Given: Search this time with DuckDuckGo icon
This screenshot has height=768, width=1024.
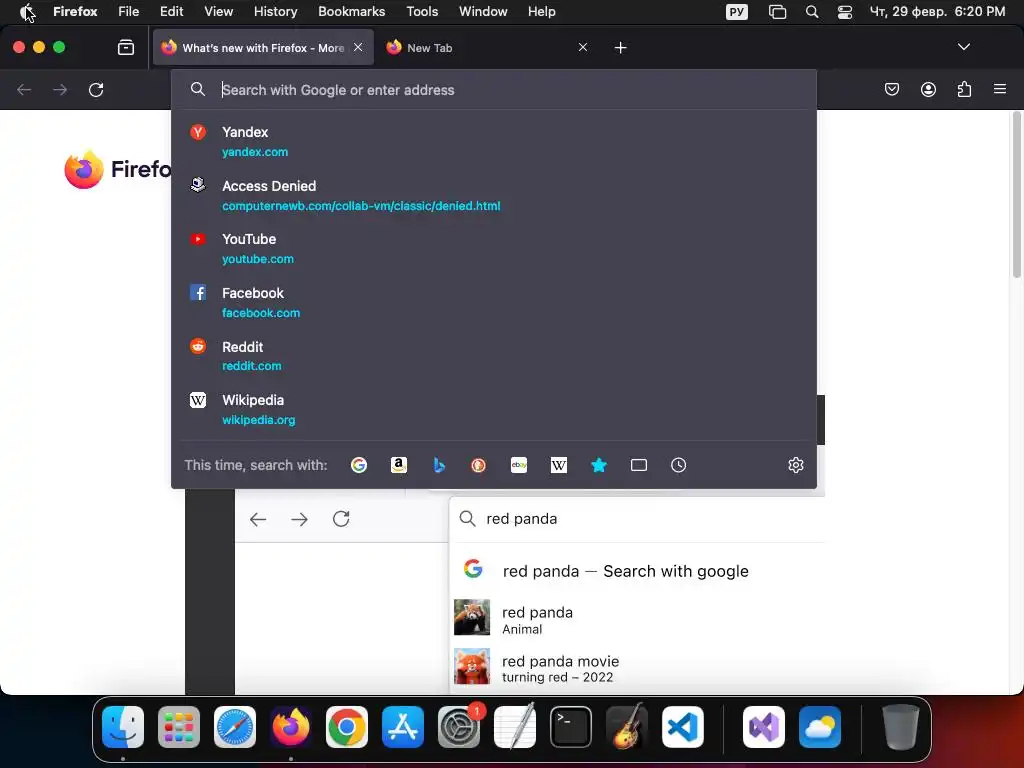Looking at the screenshot, I should click(479, 465).
